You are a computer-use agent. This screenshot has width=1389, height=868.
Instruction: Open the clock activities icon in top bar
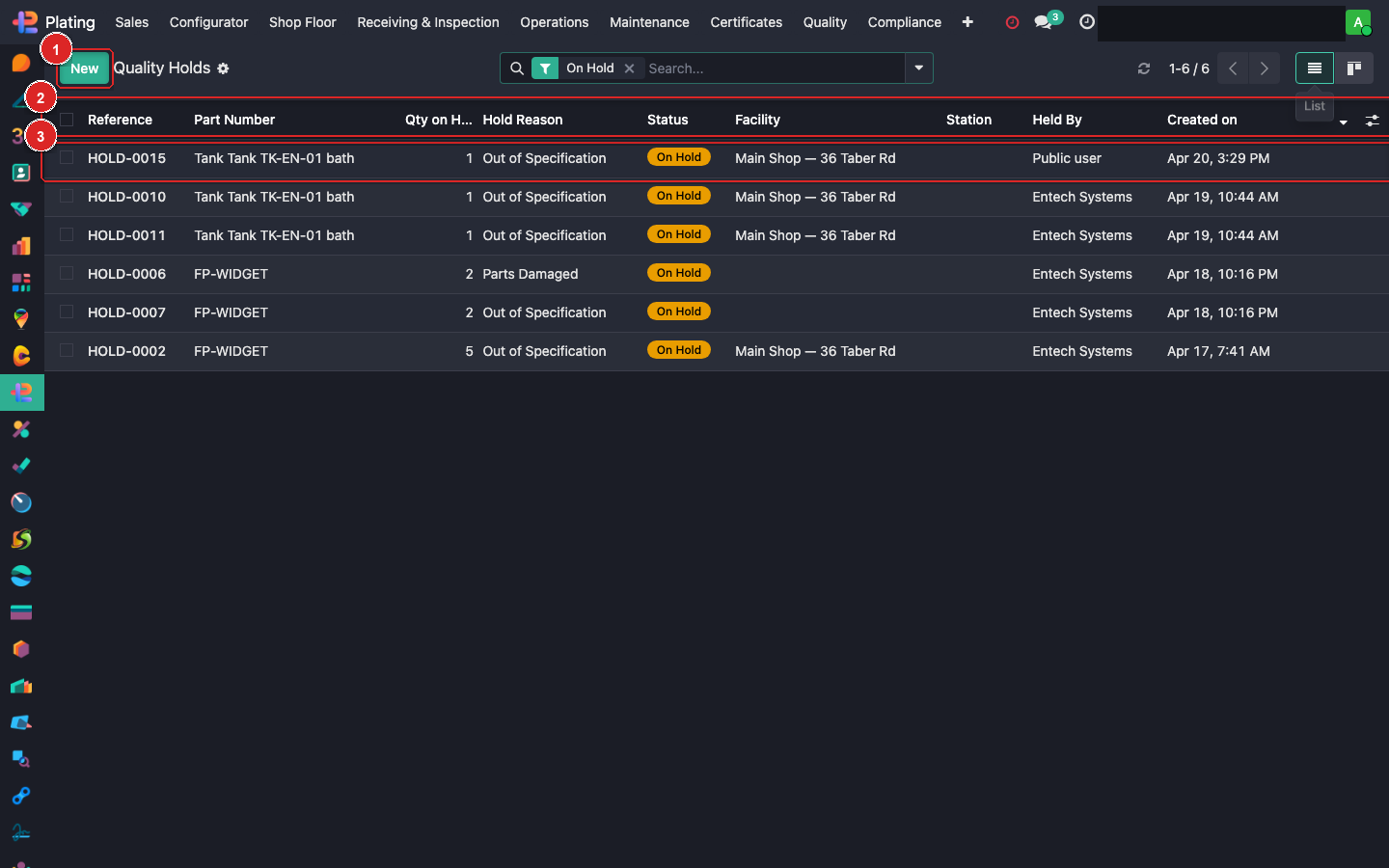click(1087, 22)
